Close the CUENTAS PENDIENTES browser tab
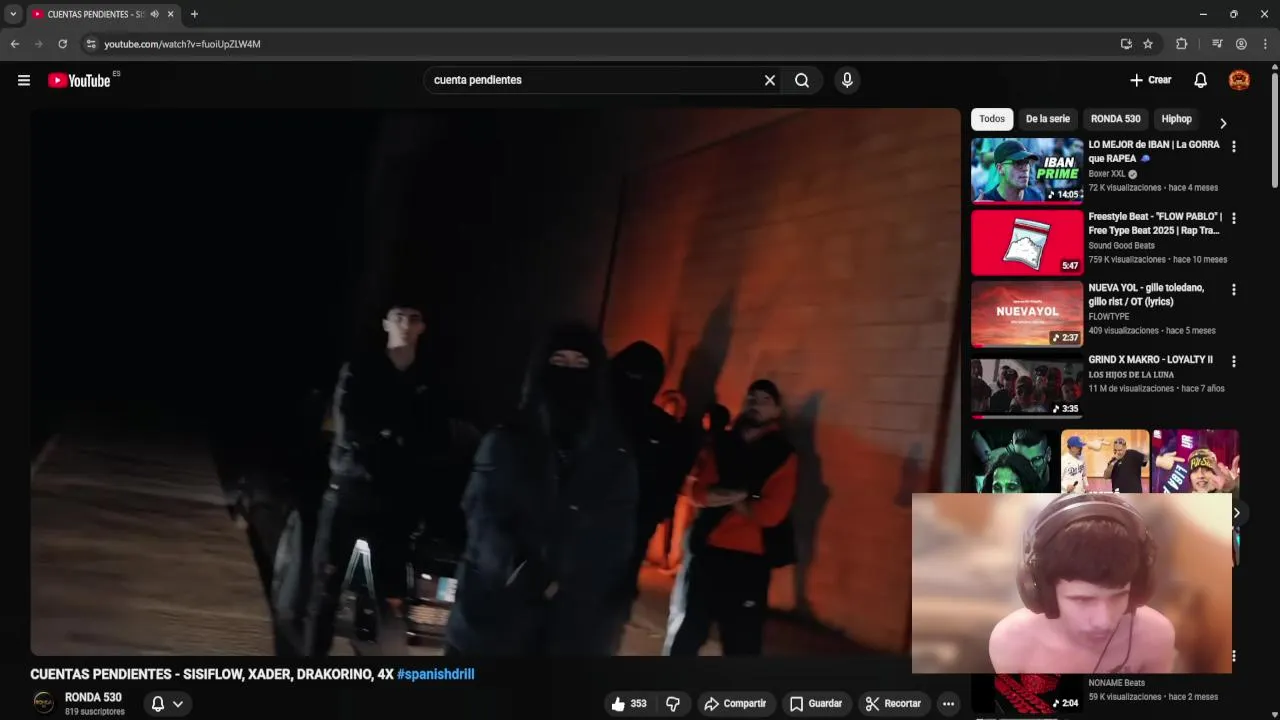The height and width of the screenshot is (720, 1280). tap(171, 14)
